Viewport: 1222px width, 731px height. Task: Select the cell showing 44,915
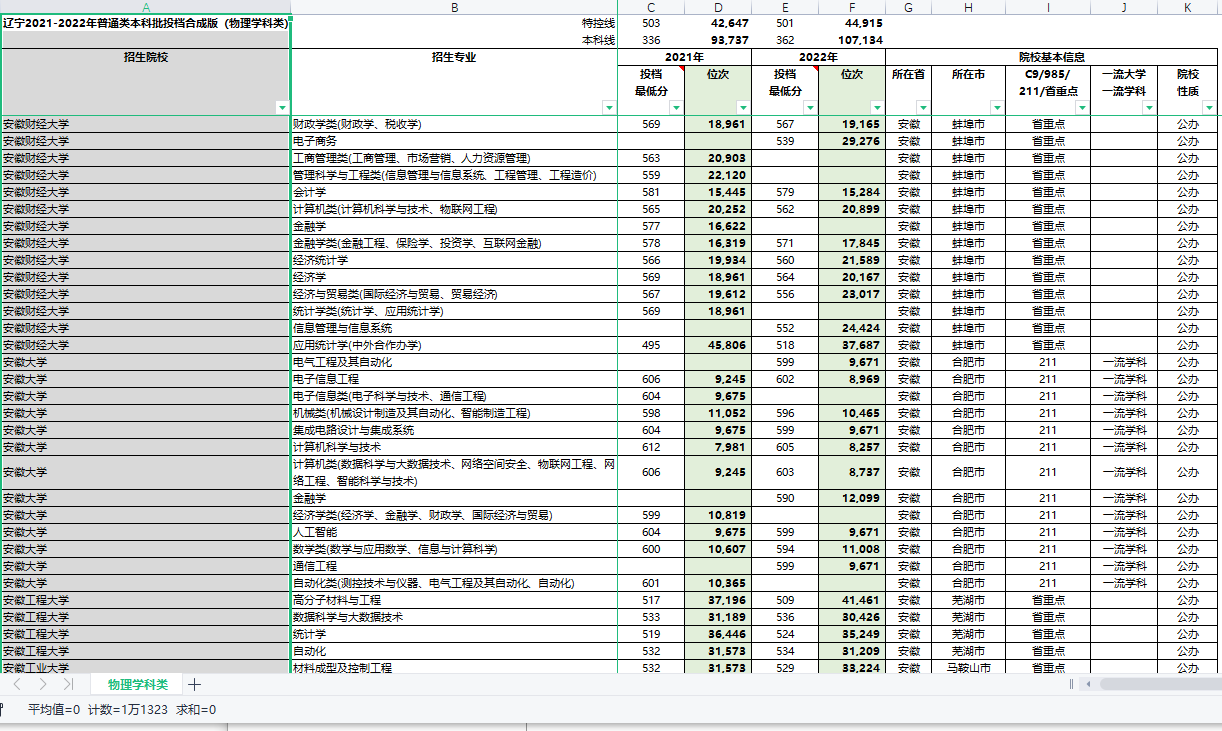point(852,23)
